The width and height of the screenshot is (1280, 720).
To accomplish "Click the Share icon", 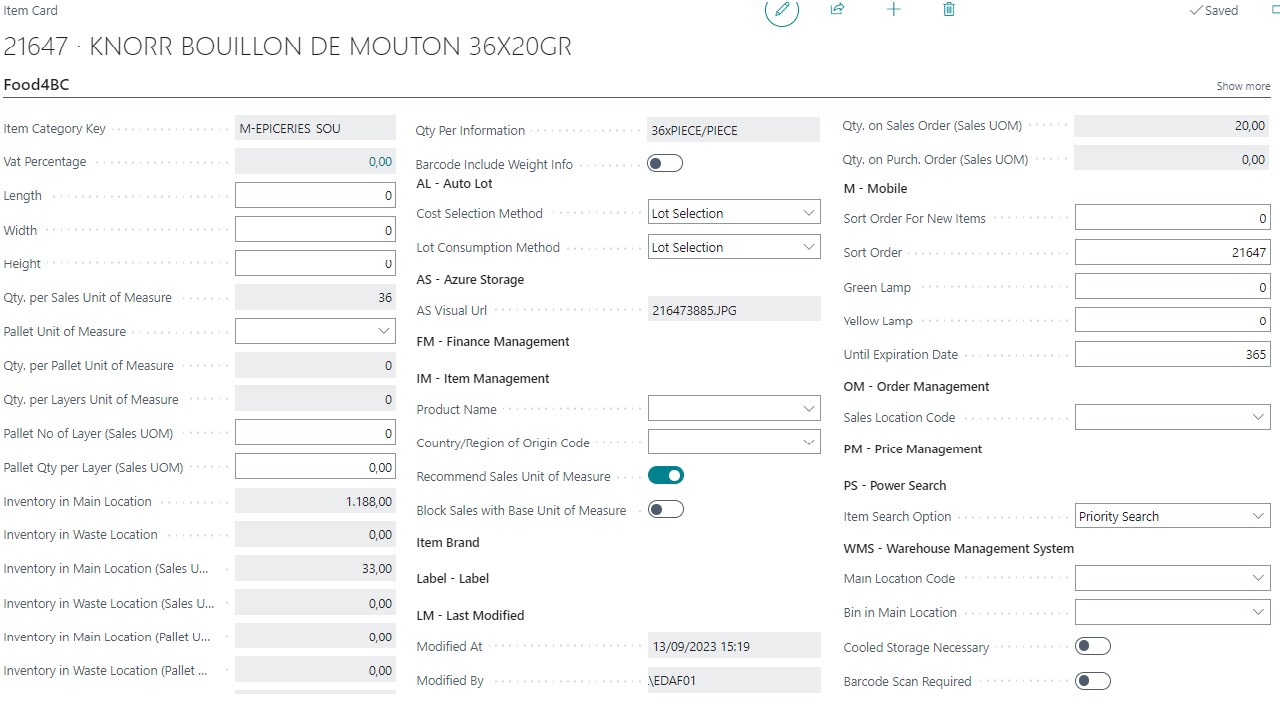I will point(838,9).
